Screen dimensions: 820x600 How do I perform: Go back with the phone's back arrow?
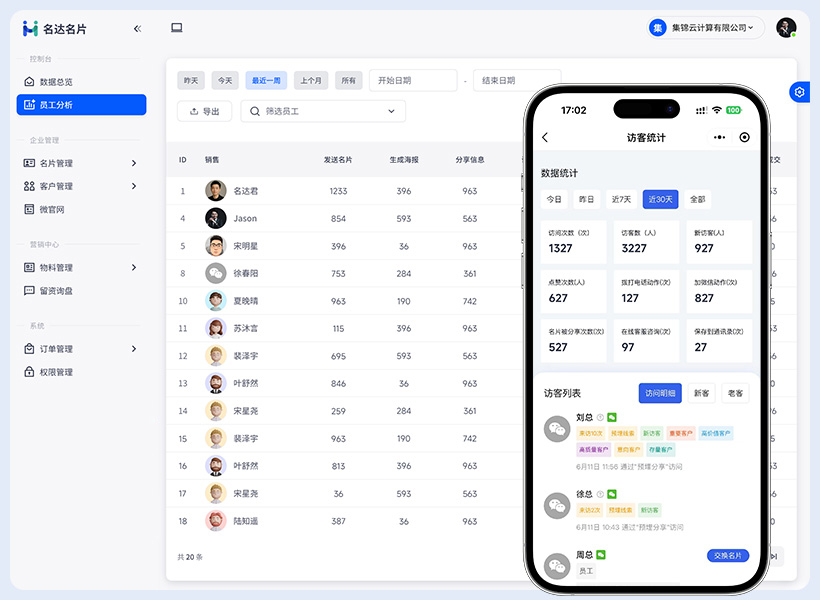pos(545,137)
